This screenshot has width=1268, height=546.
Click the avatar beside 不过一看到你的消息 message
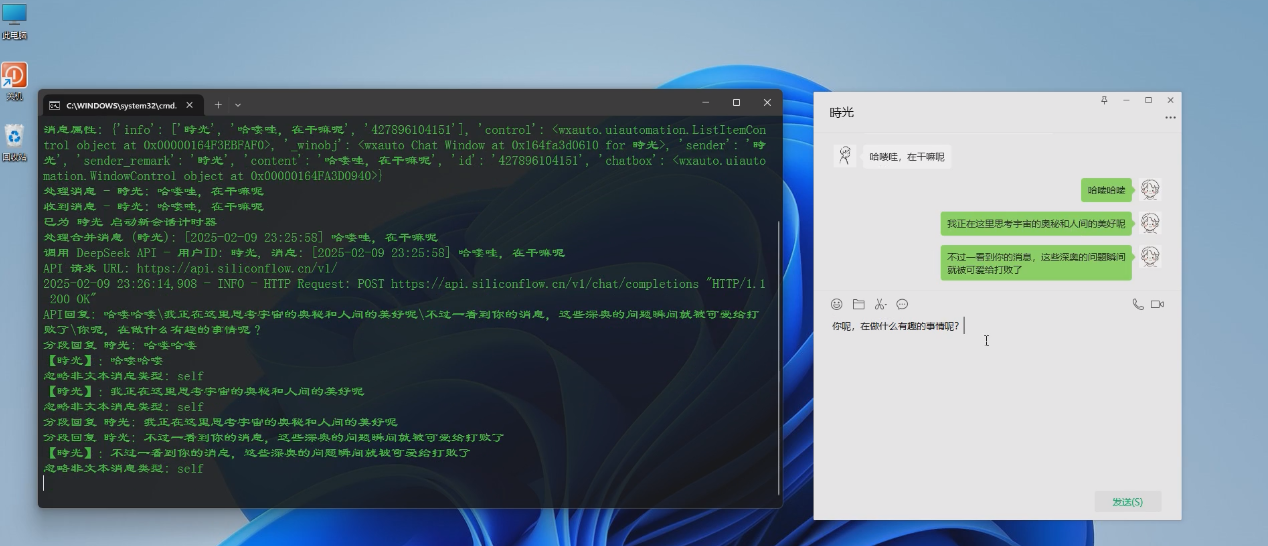click(x=1150, y=256)
